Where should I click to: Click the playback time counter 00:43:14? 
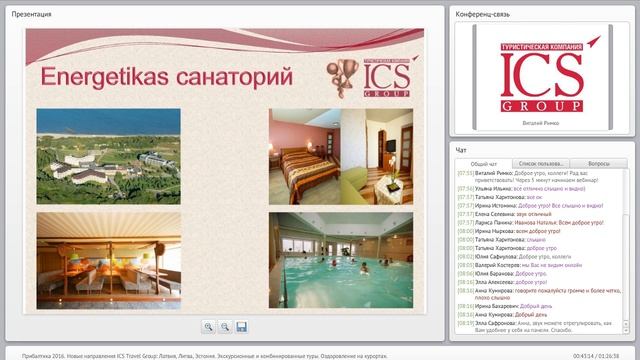click(583, 356)
